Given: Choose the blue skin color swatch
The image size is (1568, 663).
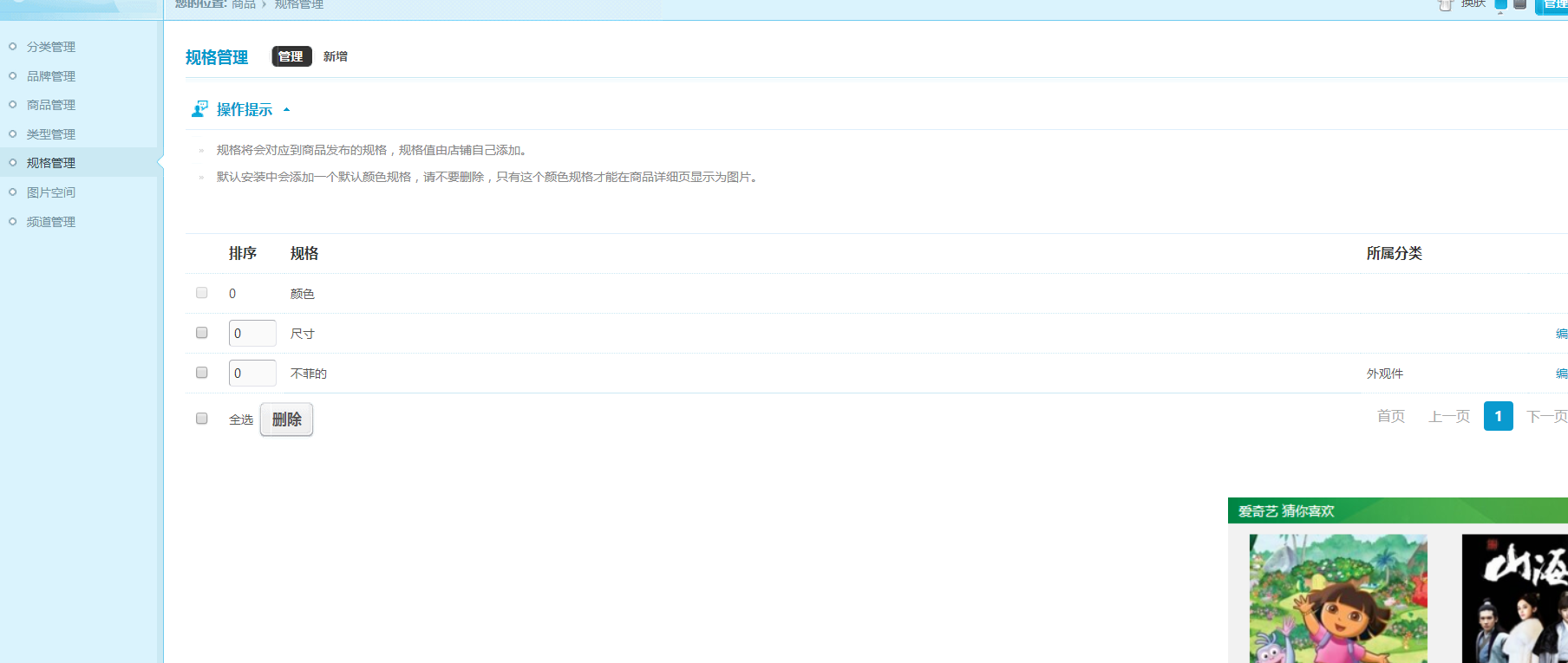Looking at the screenshot, I should pyautogui.click(x=1501, y=3).
